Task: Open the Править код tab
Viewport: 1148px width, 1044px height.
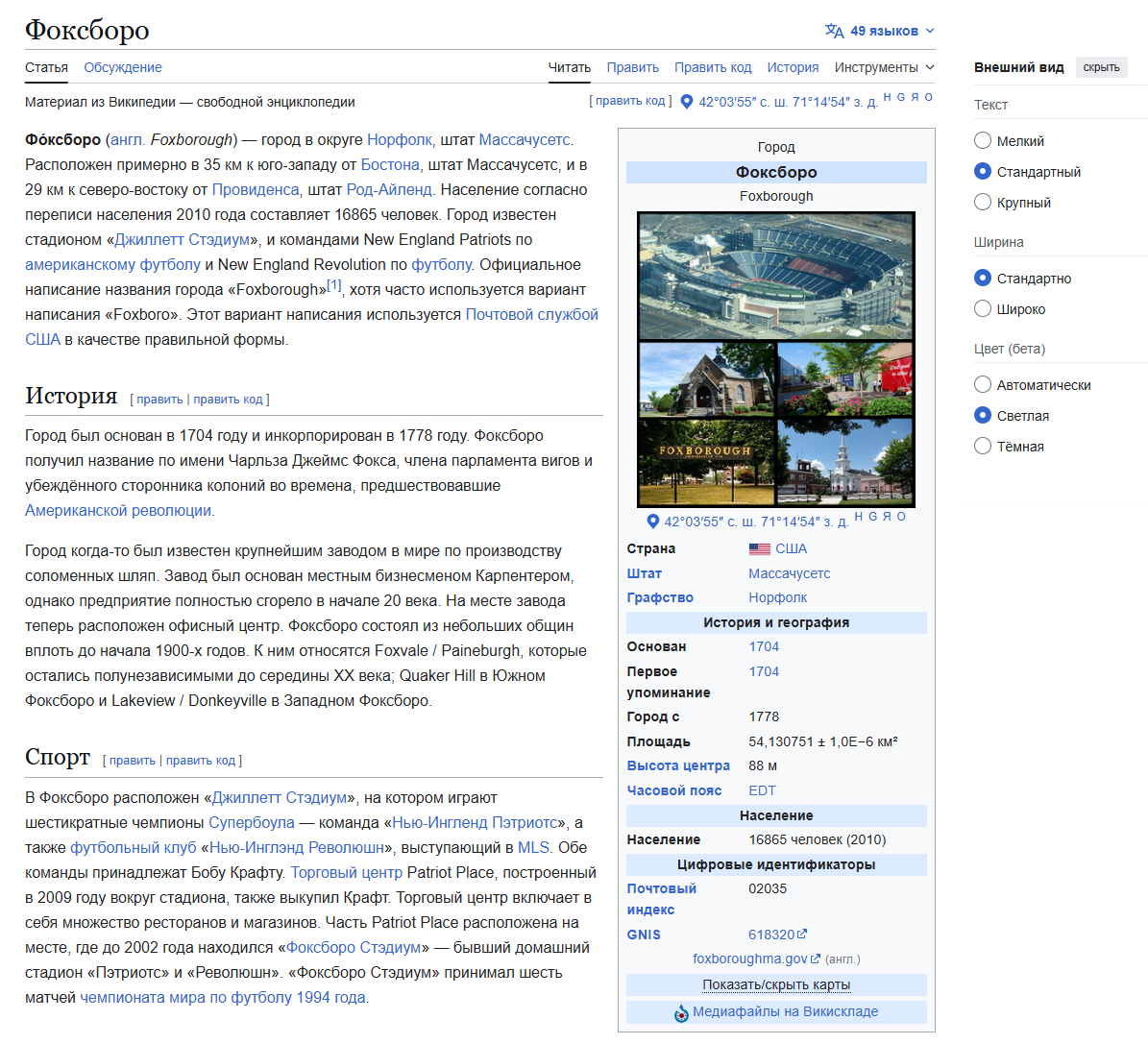Action: tap(713, 67)
